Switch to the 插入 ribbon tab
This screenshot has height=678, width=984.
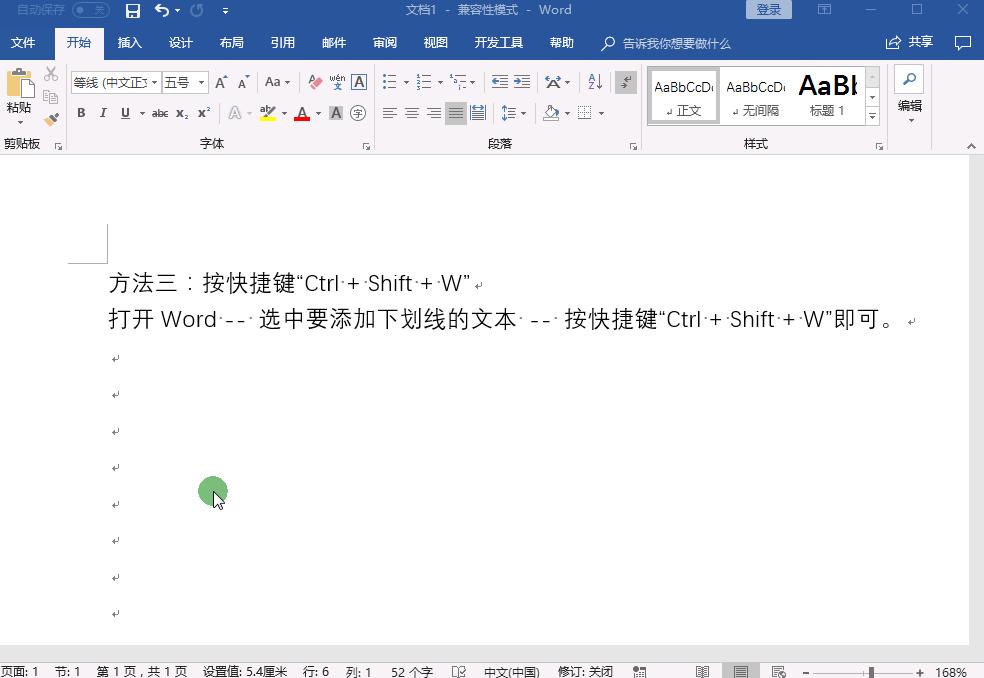click(131, 42)
